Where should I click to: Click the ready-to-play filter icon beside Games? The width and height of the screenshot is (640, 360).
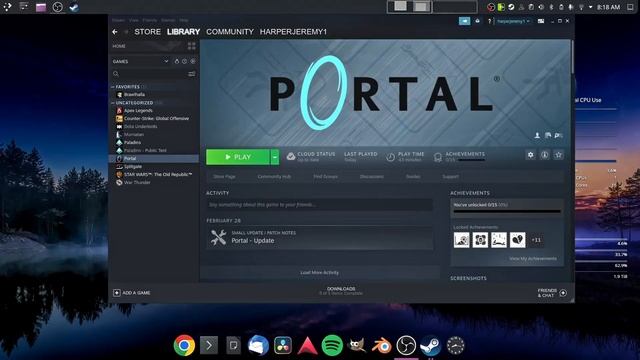[193, 61]
